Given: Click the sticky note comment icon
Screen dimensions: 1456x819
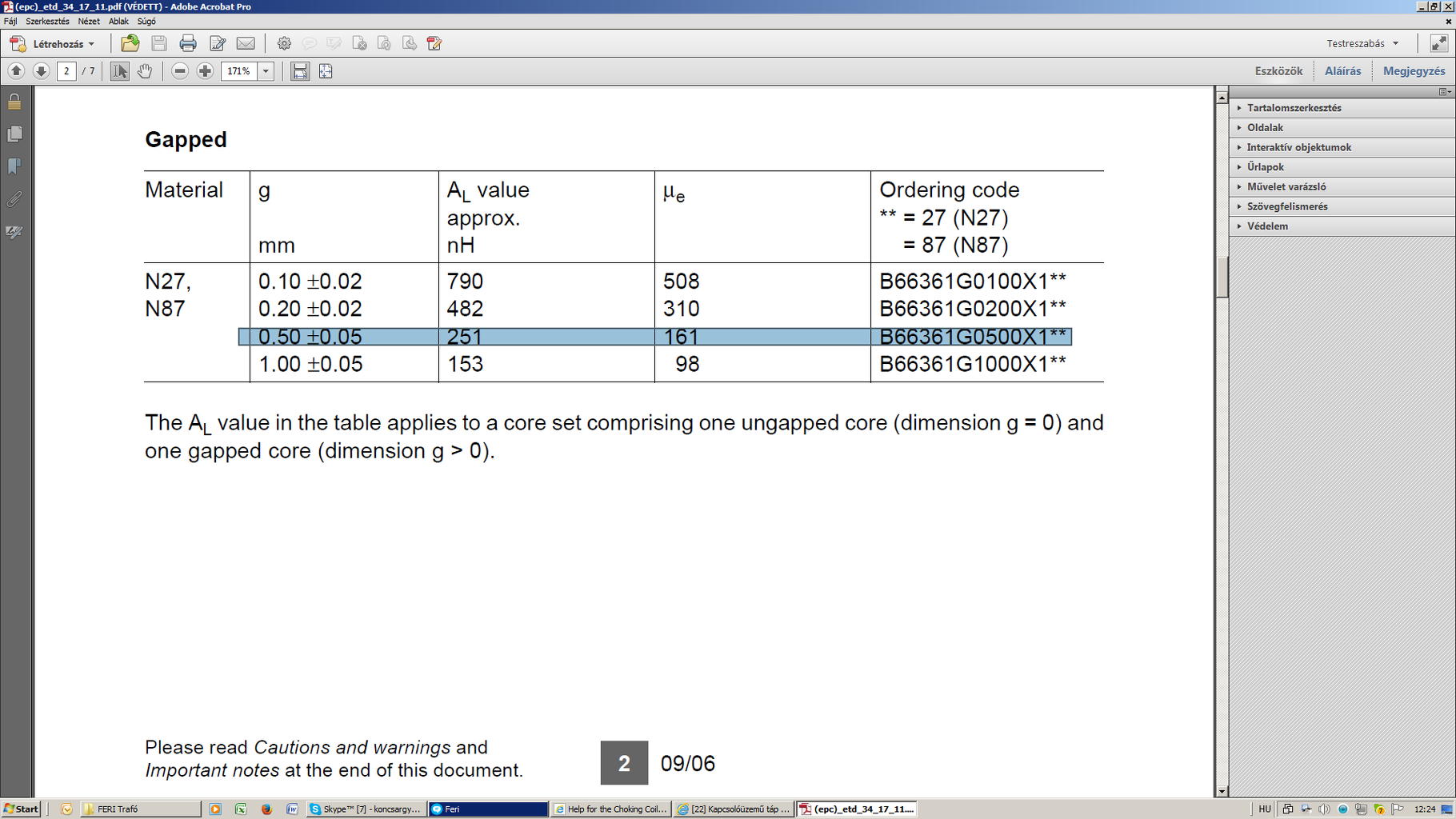Looking at the screenshot, I should tap(309, 43).
